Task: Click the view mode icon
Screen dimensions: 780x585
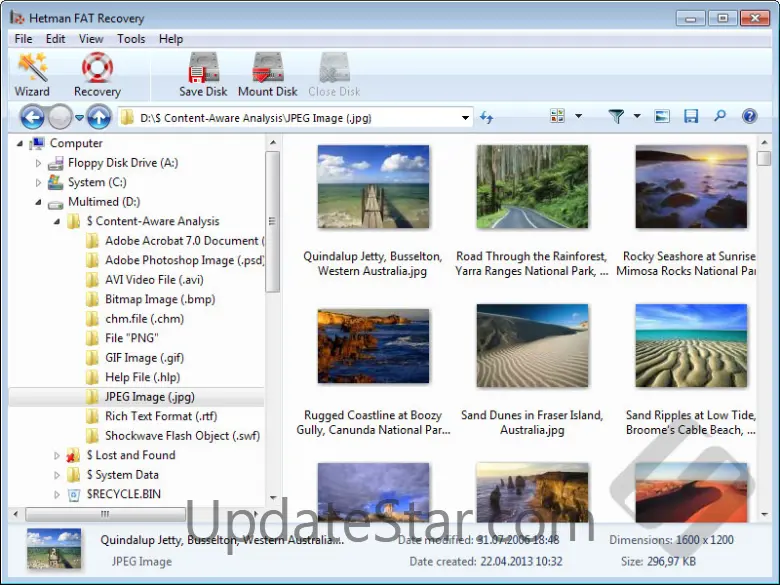Action: click(x=557, y=116)
